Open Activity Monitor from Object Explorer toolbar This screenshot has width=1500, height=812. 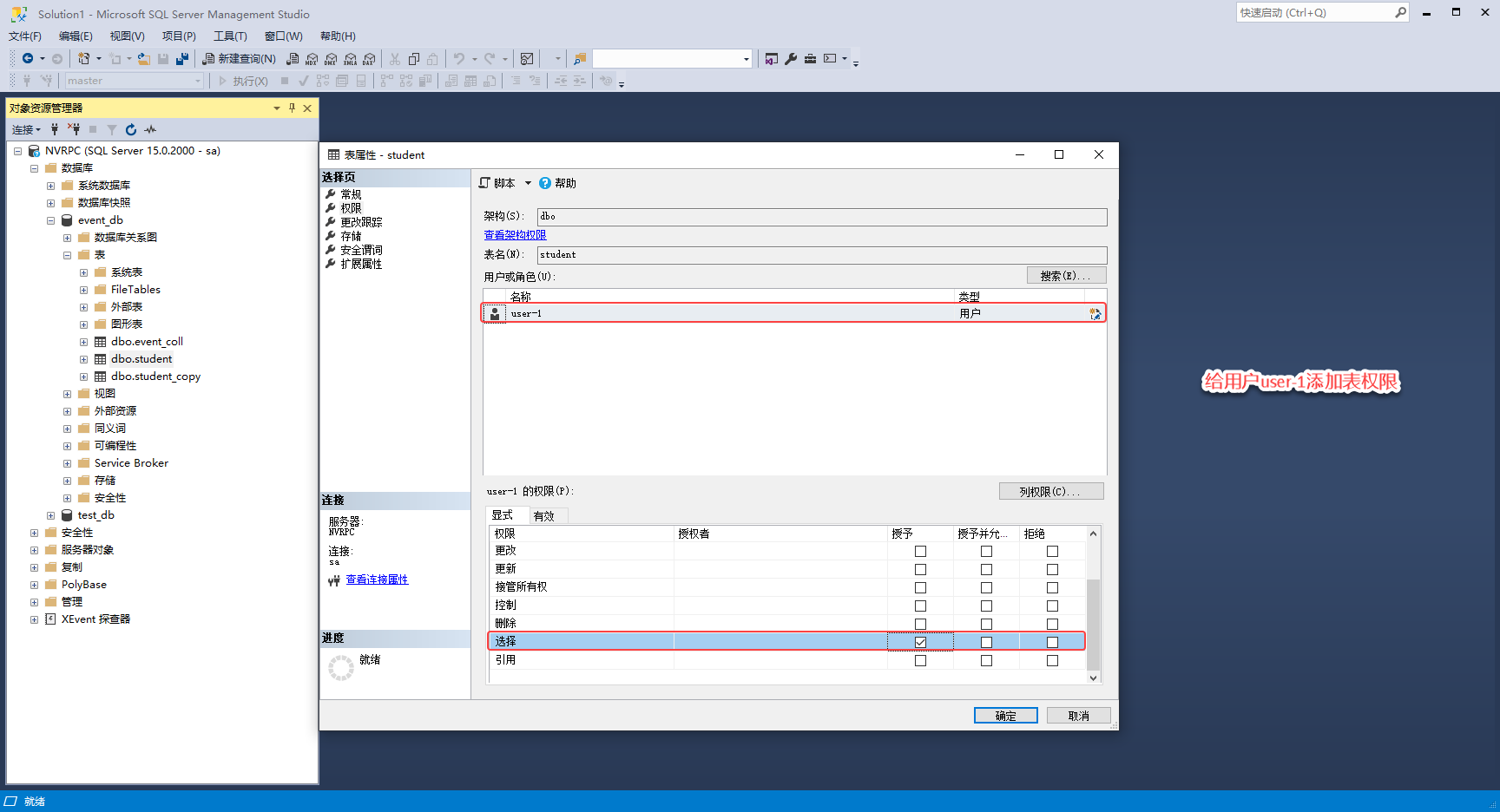pyautogui.click(x=150, y=129)
